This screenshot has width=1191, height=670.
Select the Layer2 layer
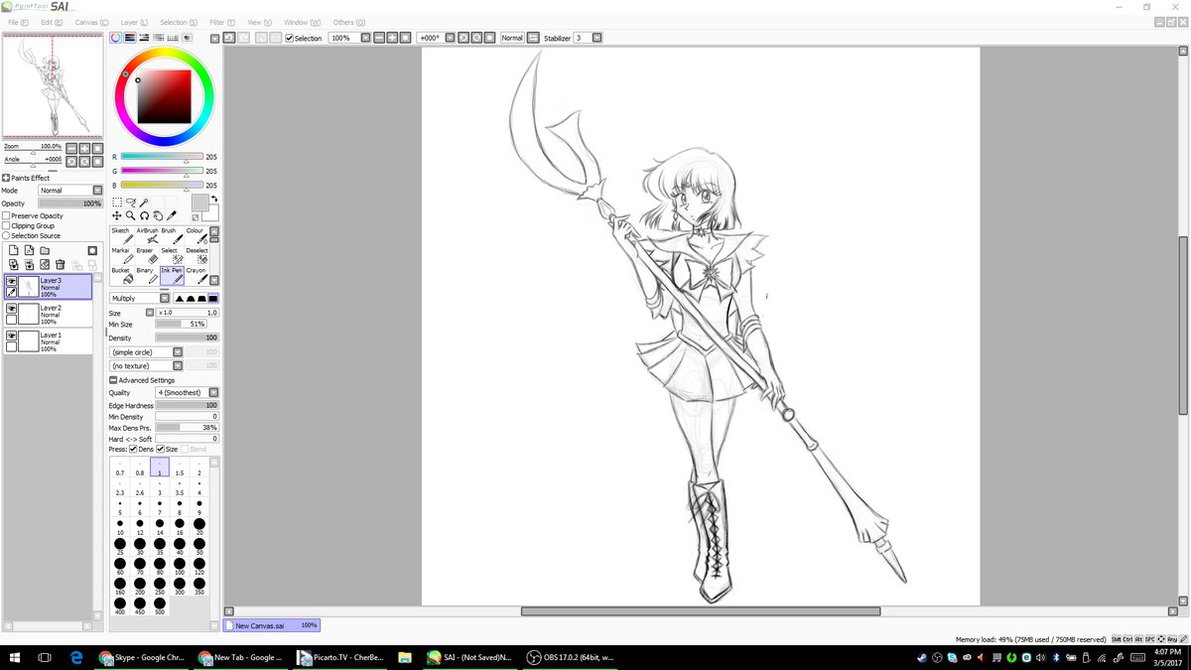[49, 314]
